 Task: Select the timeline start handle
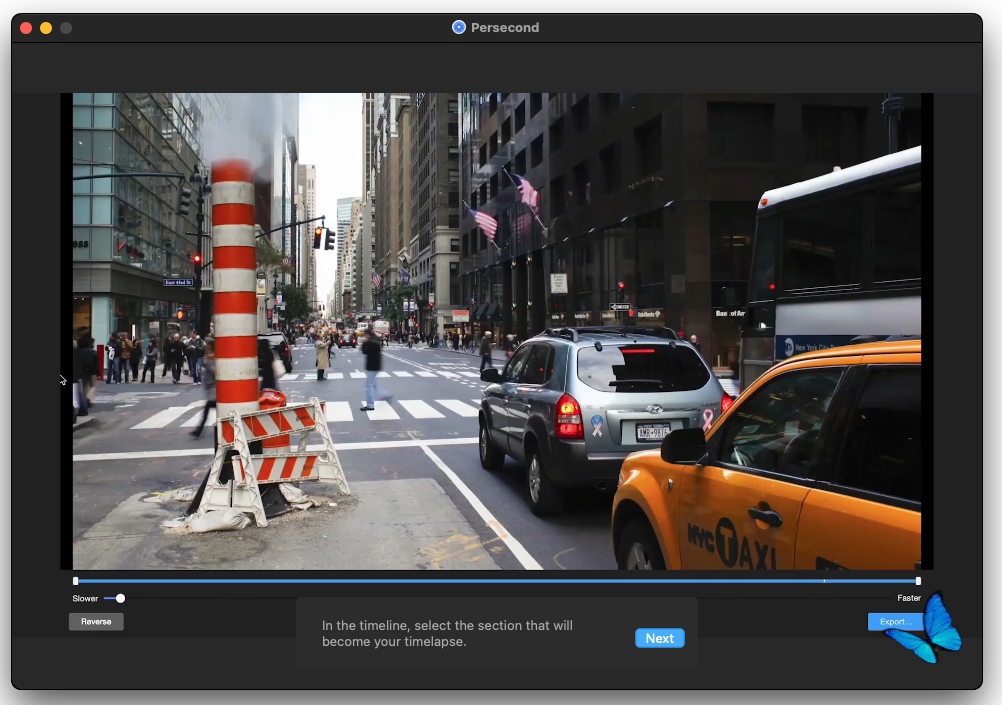pyautogui.click(x=76, y=580)
